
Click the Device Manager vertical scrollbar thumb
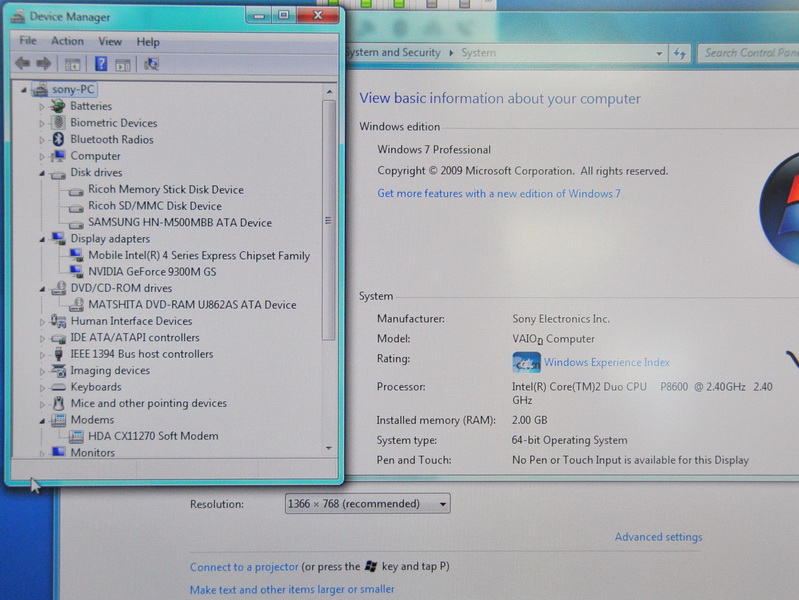329,220
